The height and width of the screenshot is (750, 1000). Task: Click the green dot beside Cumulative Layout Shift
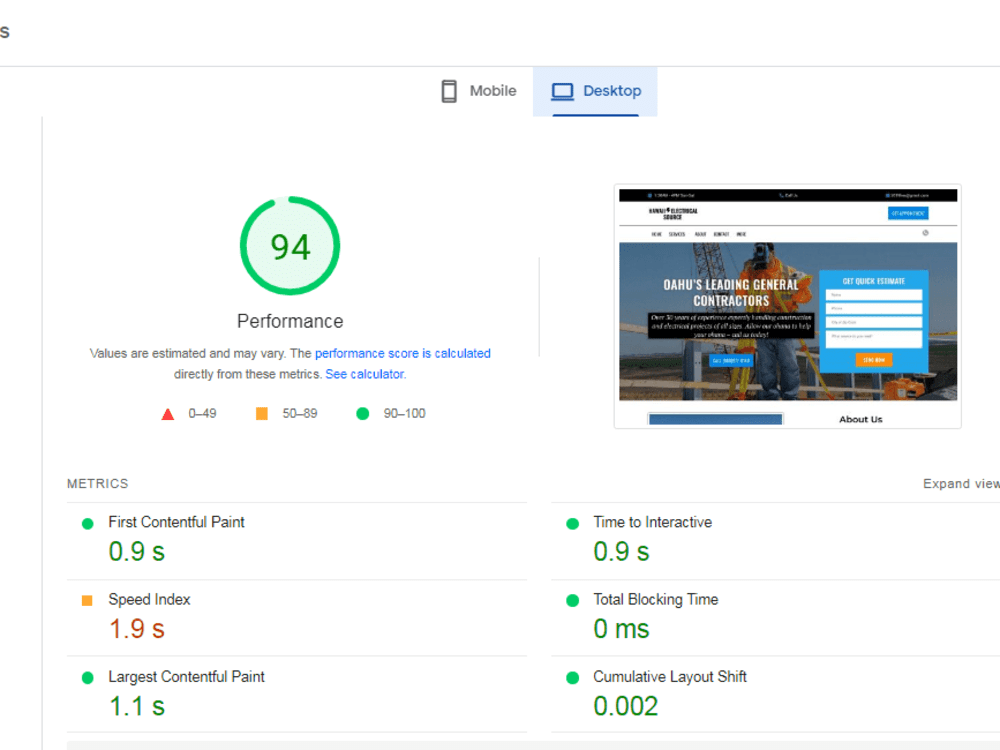pos(573,678)
